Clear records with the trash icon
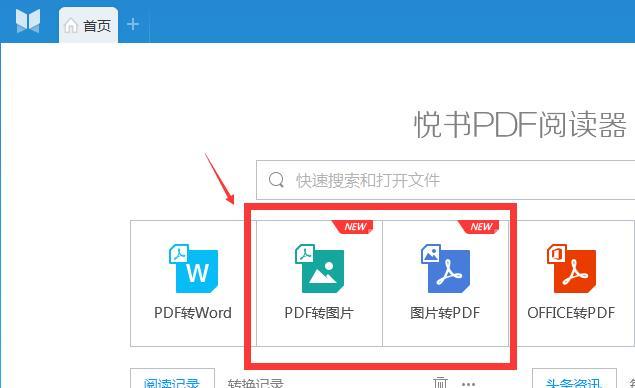The height and width of the screenshot is (388, 635). point(440,383)
